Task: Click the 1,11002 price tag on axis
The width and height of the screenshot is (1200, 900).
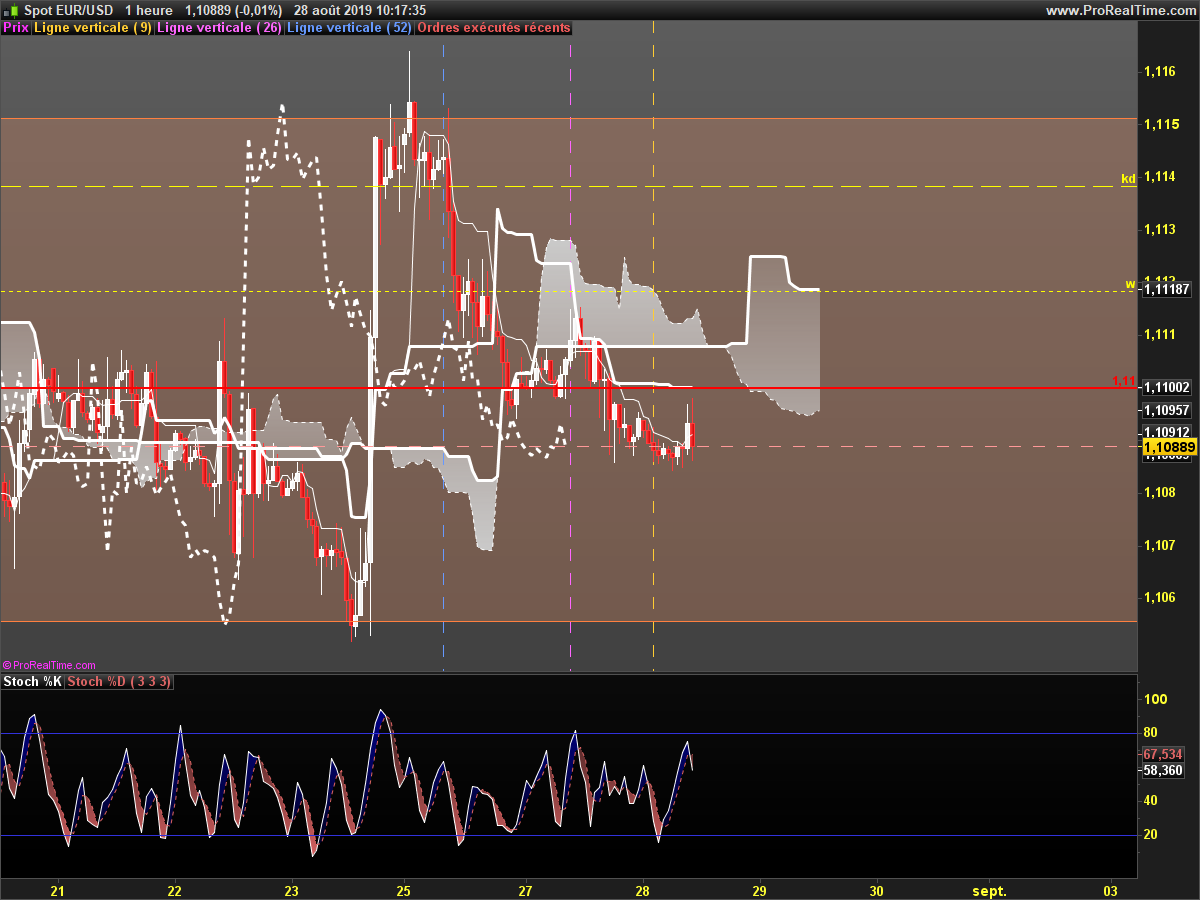Action: (x=1166, y=387)
